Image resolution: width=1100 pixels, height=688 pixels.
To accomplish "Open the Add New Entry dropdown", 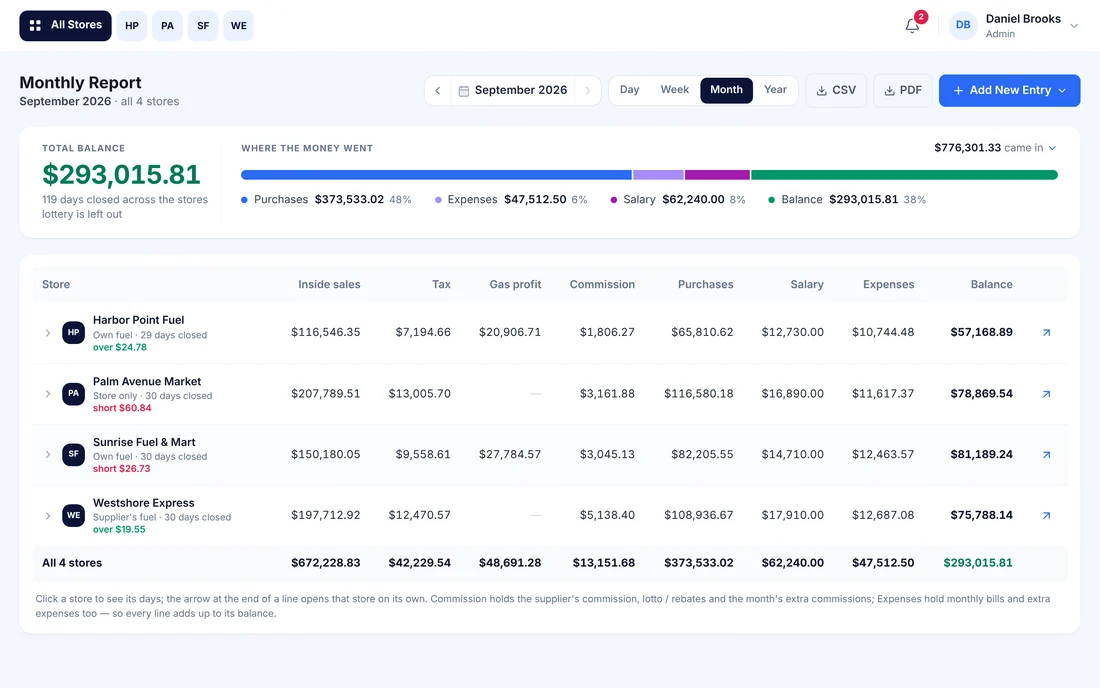I will (x=1009, y=90).
